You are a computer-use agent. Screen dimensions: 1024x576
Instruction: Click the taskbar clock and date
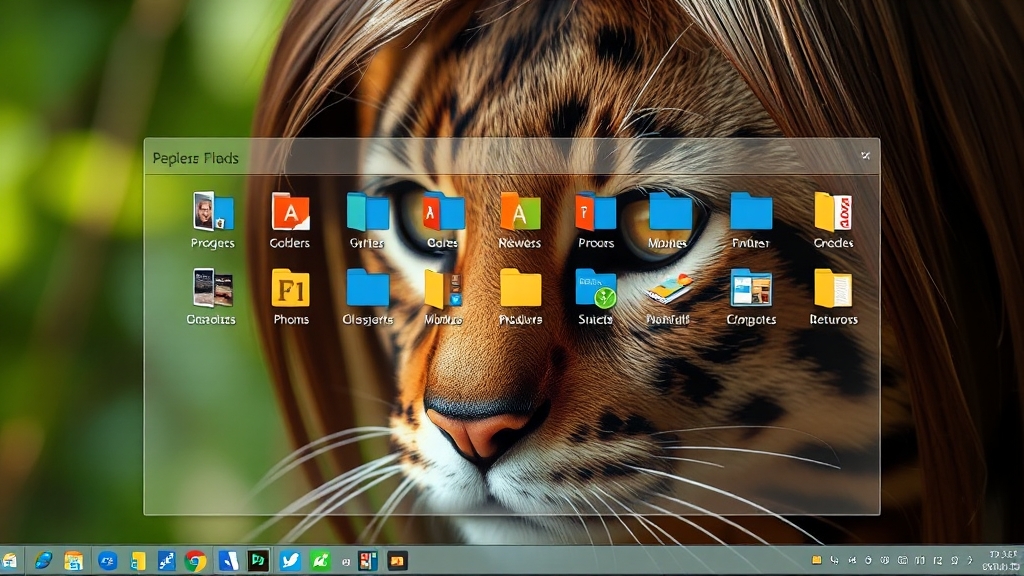[x=1002, y=560]
